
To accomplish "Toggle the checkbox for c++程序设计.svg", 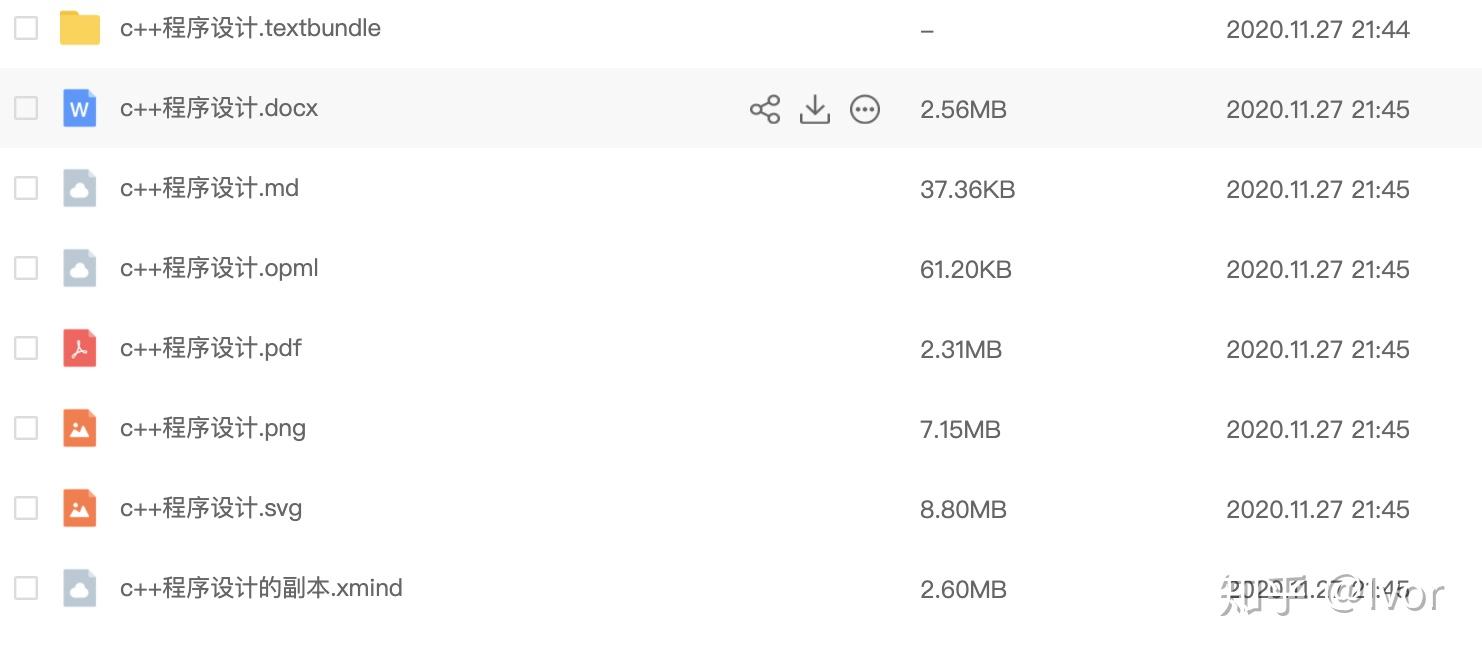I will [x=26, y=508].
